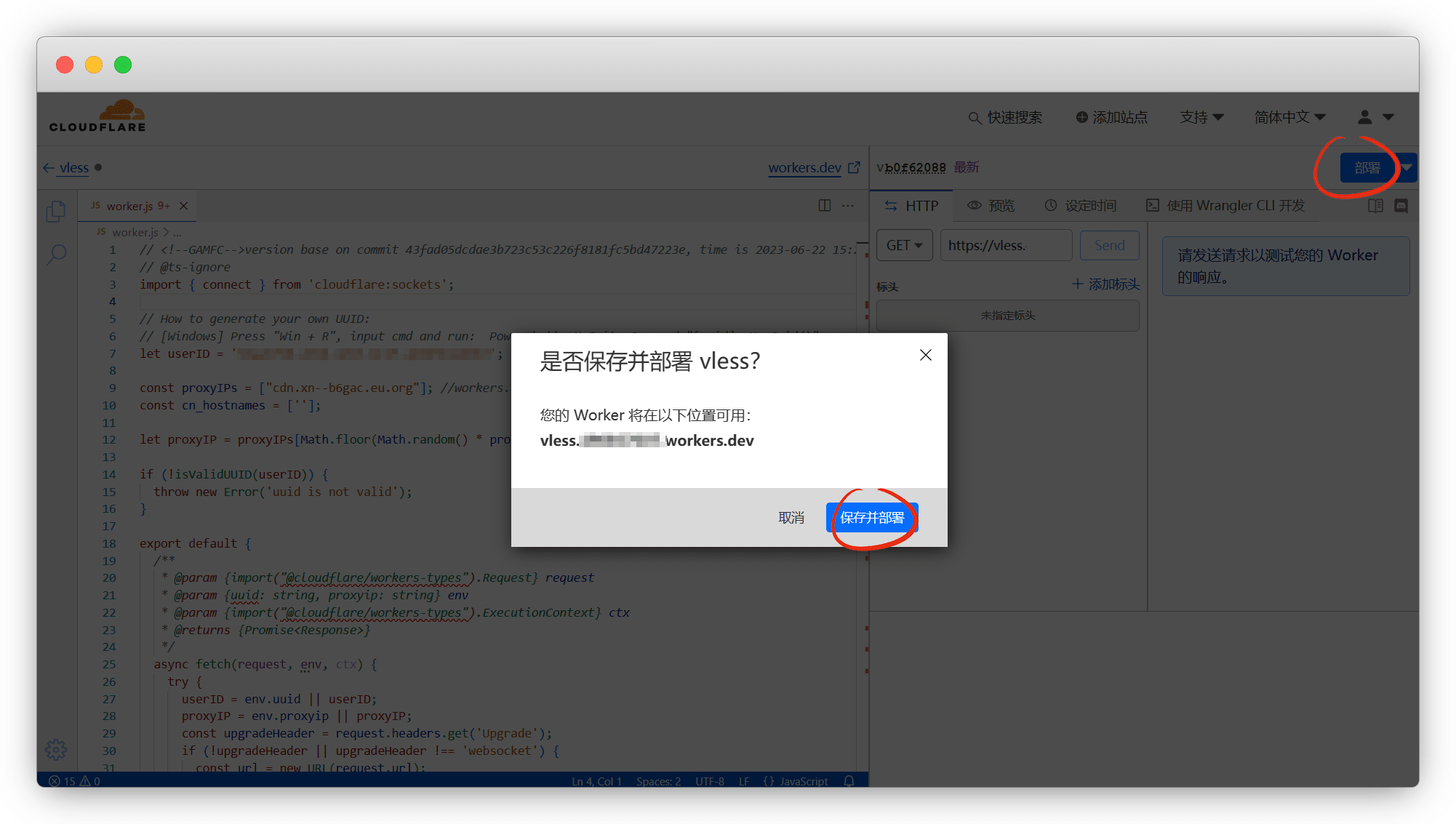Click the vless worker name link
1456x824 pixels.
[x=74, y=168]
